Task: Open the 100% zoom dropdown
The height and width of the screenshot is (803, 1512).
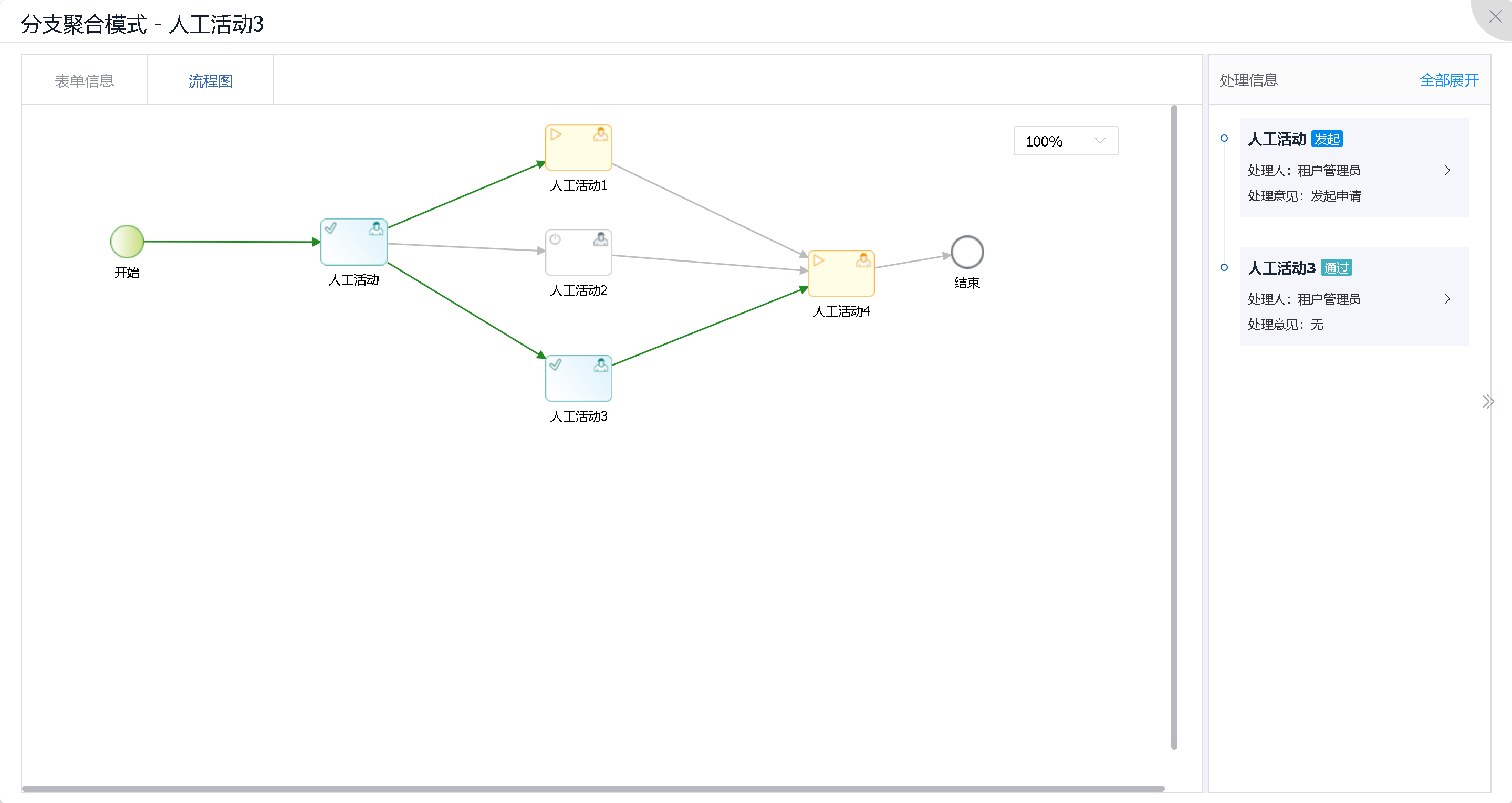Action: point(1065,141)
